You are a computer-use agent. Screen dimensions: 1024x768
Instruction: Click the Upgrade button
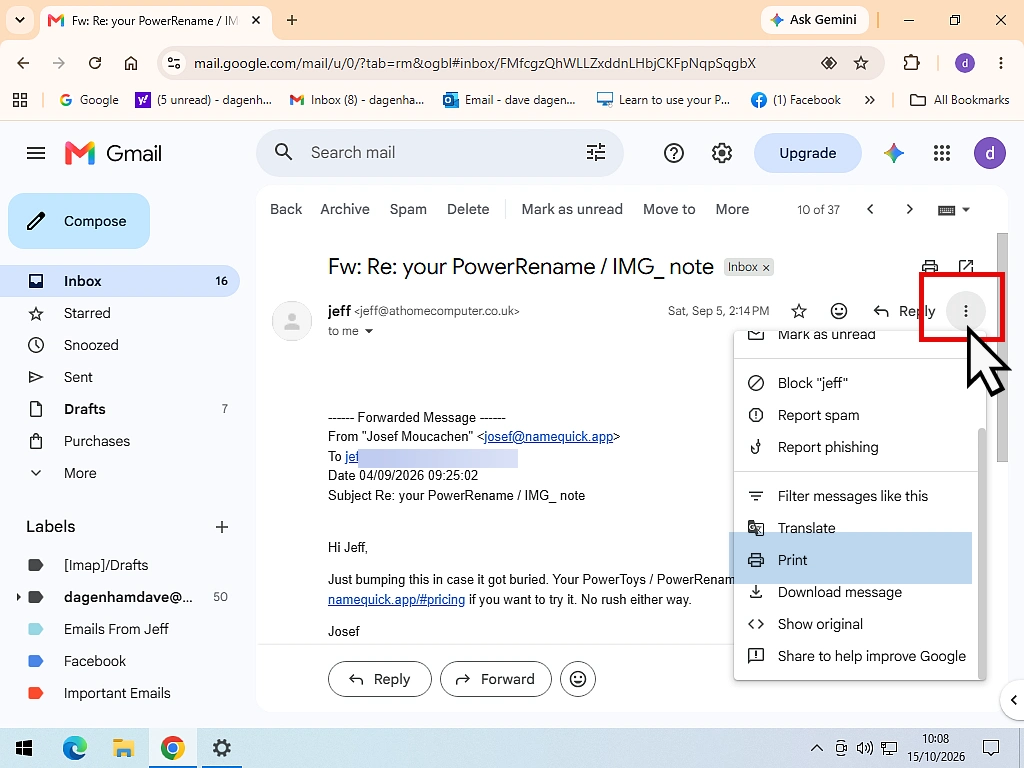click(x=808, y=153)
